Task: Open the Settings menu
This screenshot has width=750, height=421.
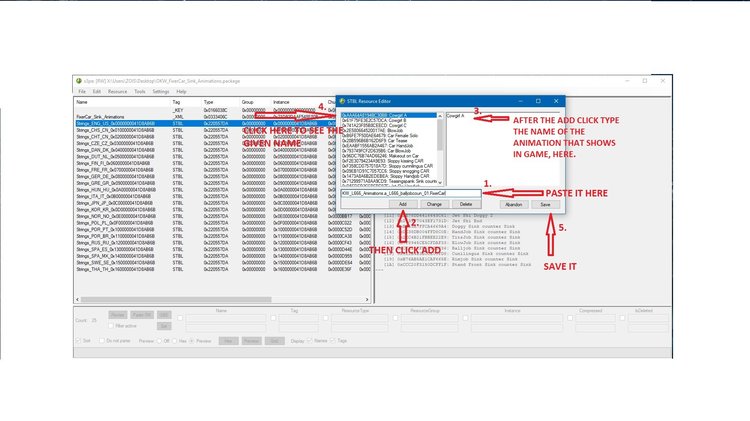Action: (x=161, y=91)
